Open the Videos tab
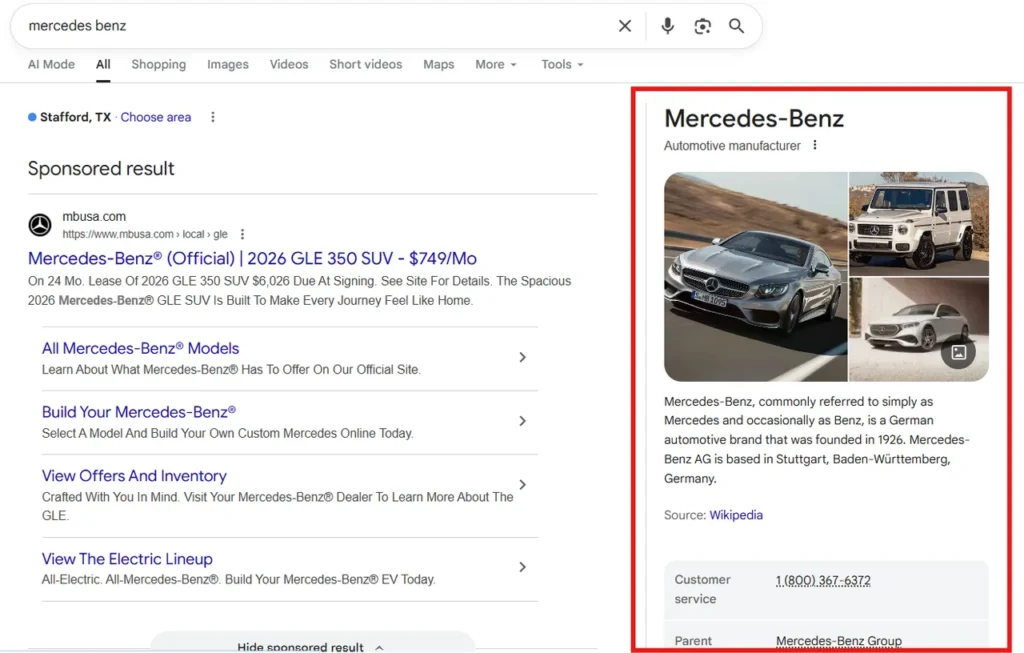 289,64
